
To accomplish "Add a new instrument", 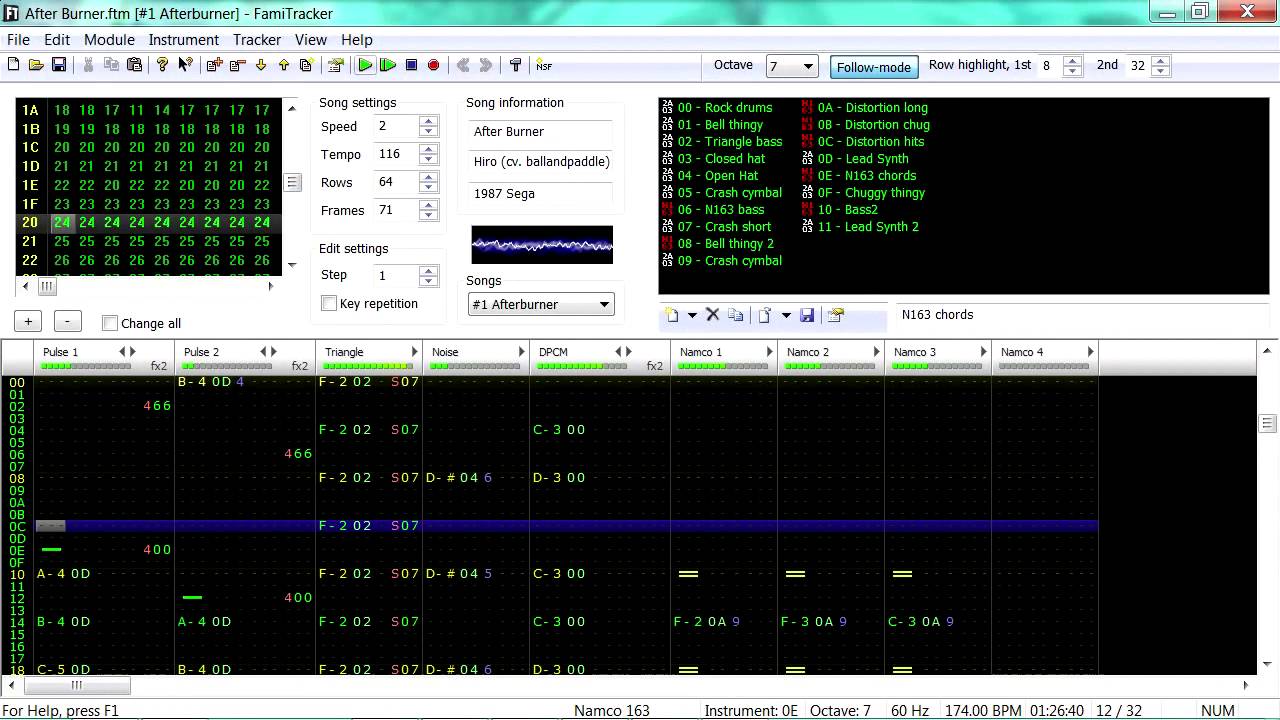I will (672, 315).
